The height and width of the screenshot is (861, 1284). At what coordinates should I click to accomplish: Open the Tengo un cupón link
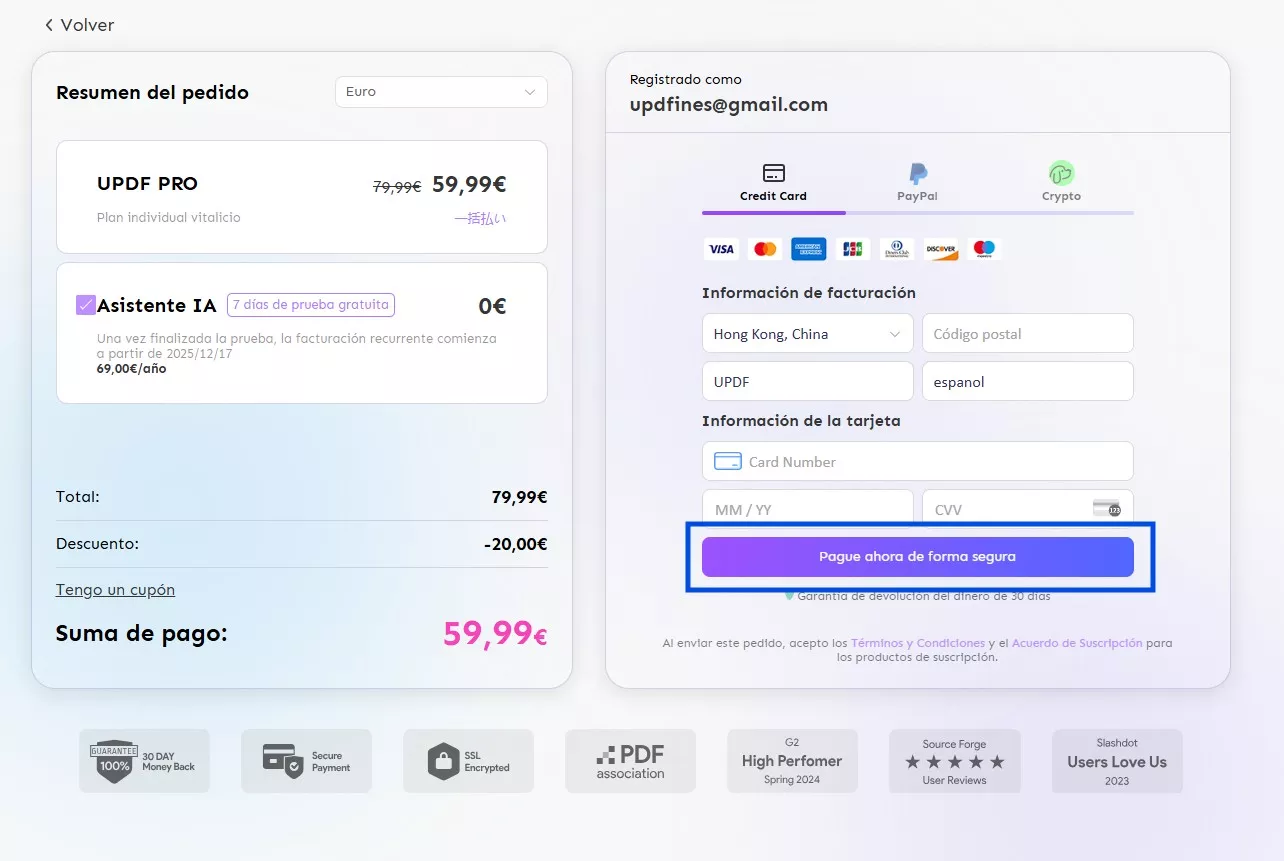click(115, 590)
